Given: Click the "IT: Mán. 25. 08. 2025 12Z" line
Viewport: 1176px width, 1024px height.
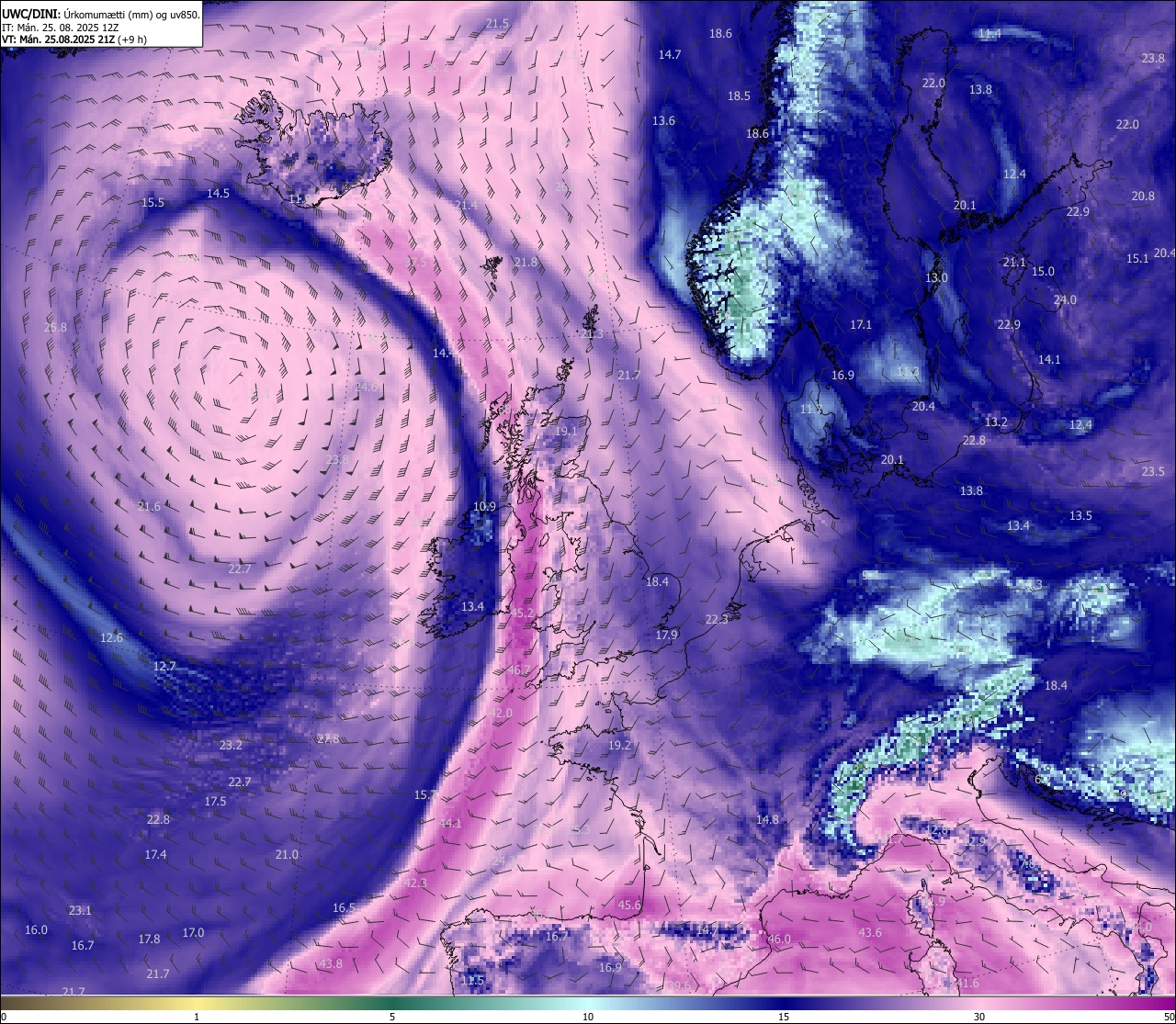Looking at the screenshot, I should point(62,27).
